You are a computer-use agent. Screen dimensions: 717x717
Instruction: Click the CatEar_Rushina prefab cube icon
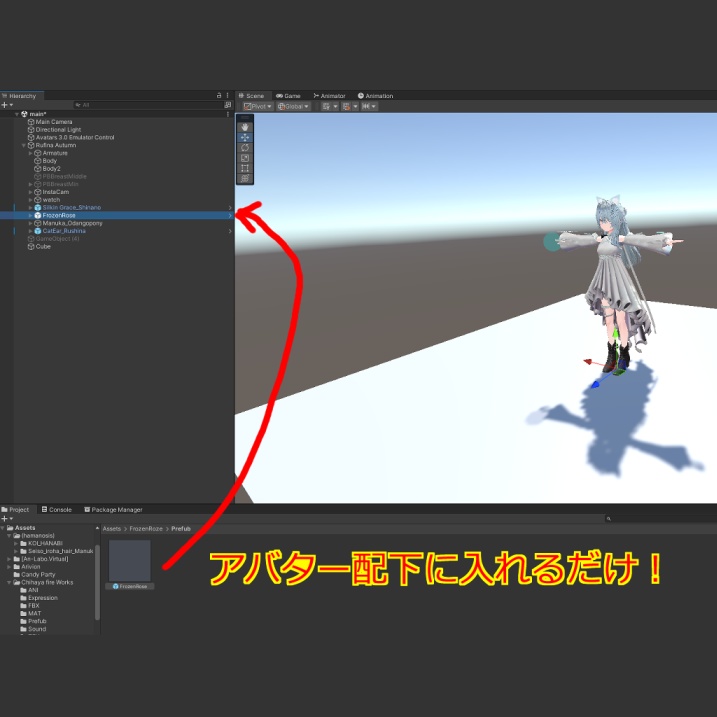click(38, 231)
